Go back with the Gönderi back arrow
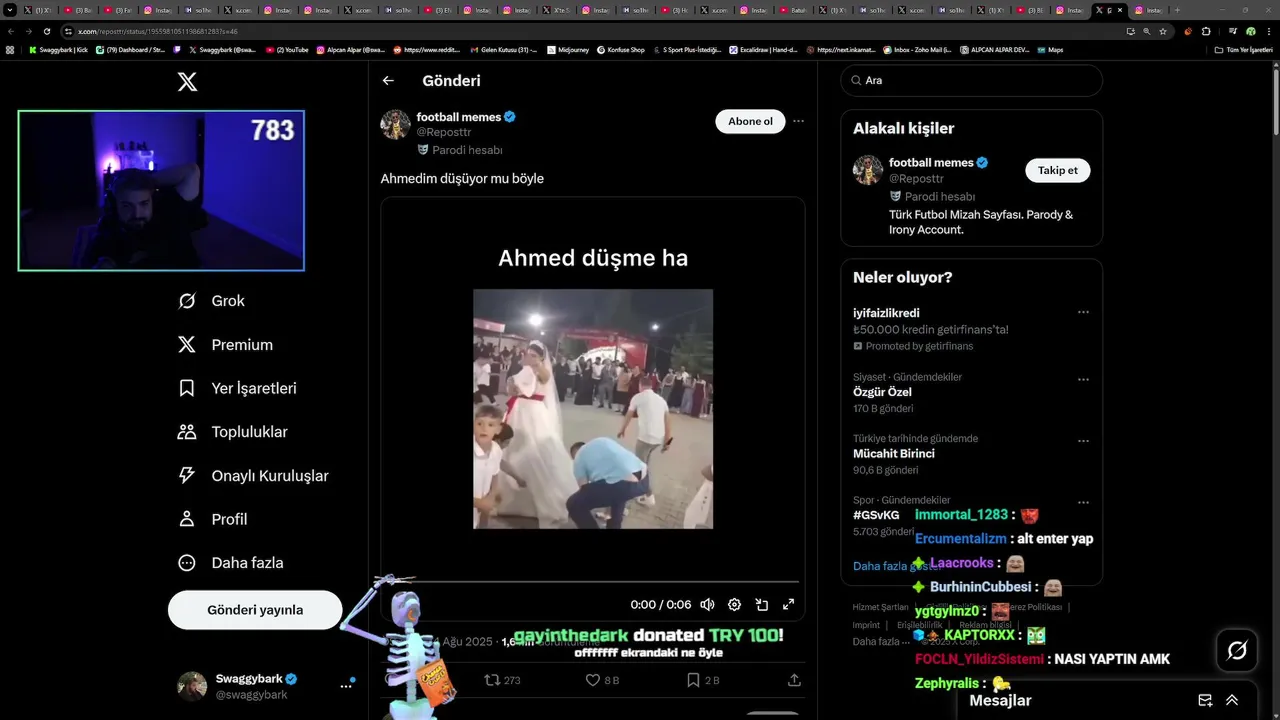Viewport: 1280px width, 720px height. point(388,80)
